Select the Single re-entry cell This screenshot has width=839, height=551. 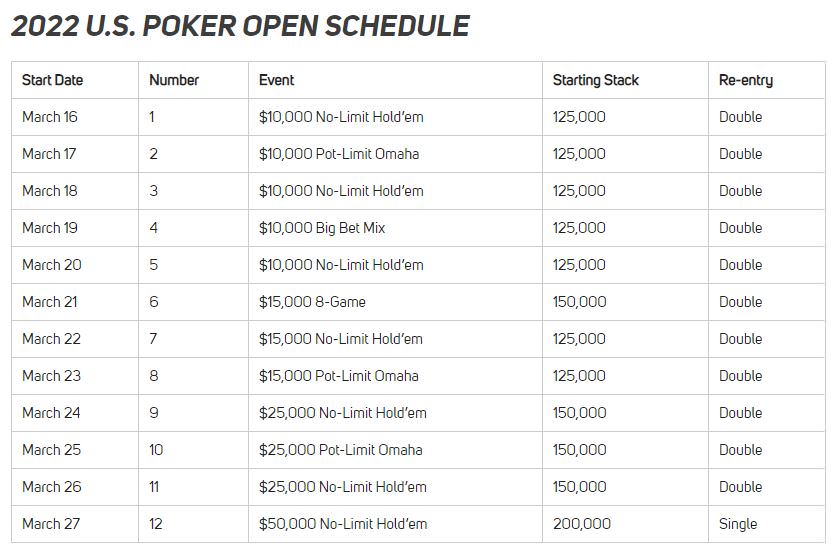tap(738, 524)
